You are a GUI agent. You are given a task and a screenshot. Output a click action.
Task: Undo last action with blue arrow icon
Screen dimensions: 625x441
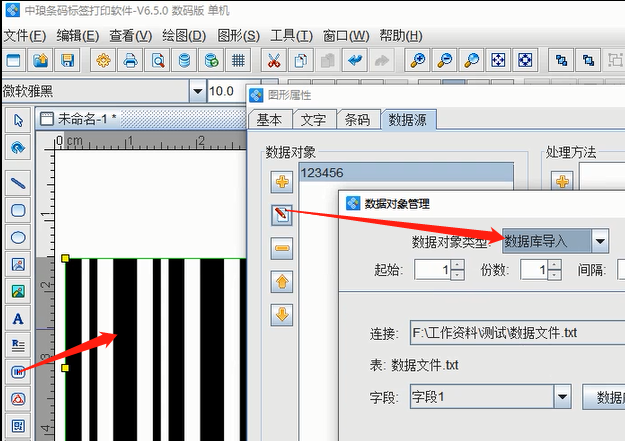[x=355, y=61]
